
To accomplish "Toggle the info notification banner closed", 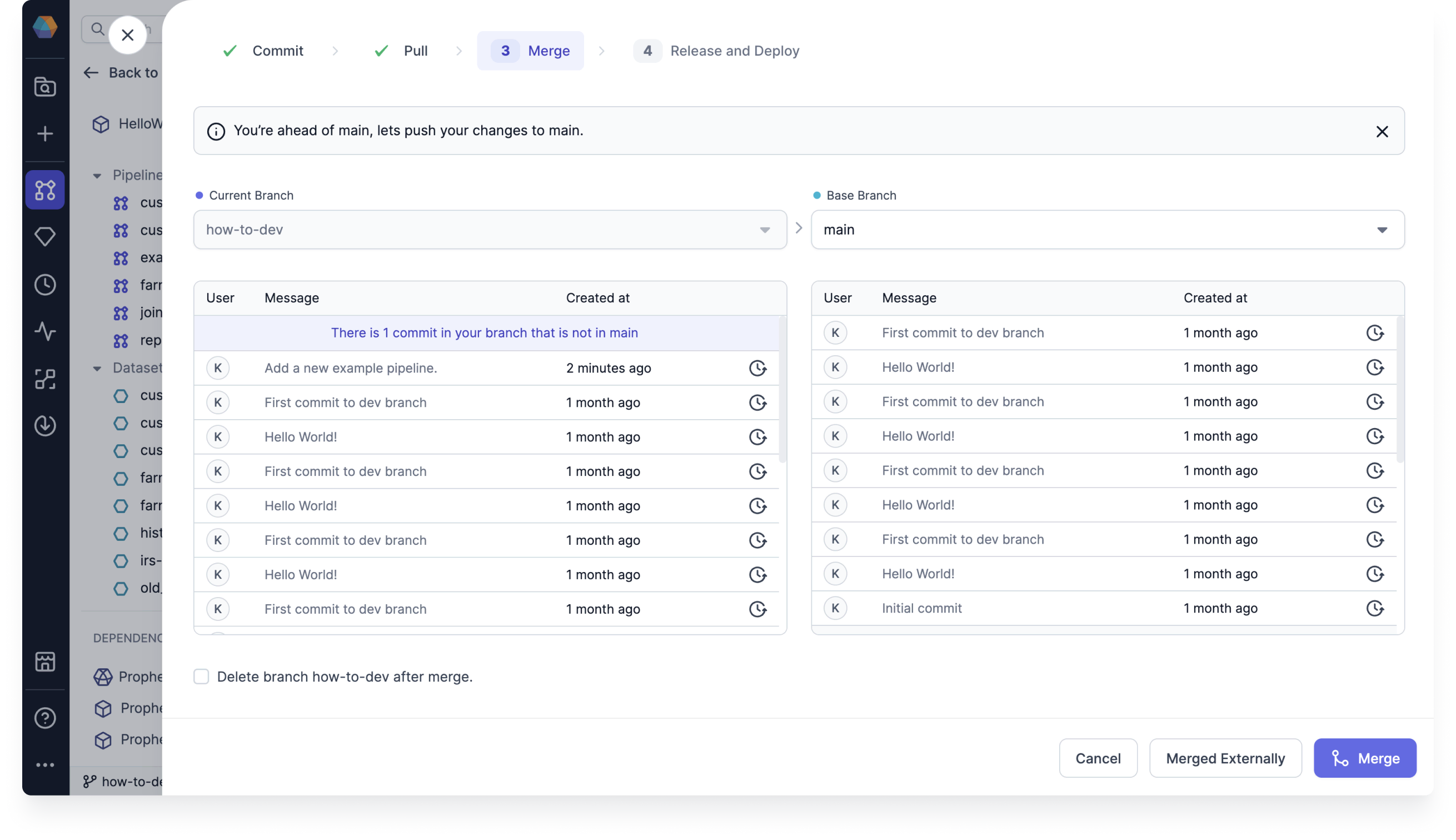I will point(1381,130).
